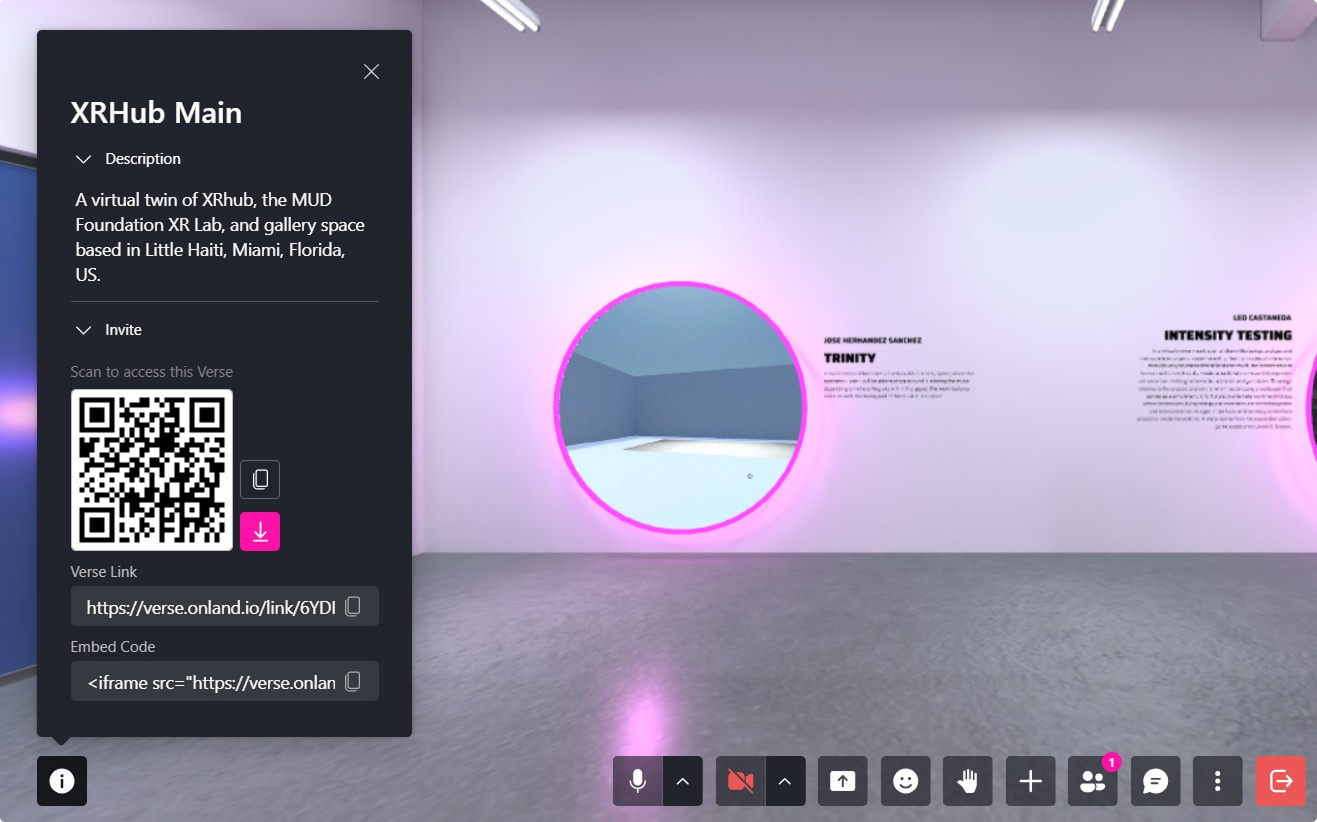Open the screen share tool

click(x=842, y=781)
